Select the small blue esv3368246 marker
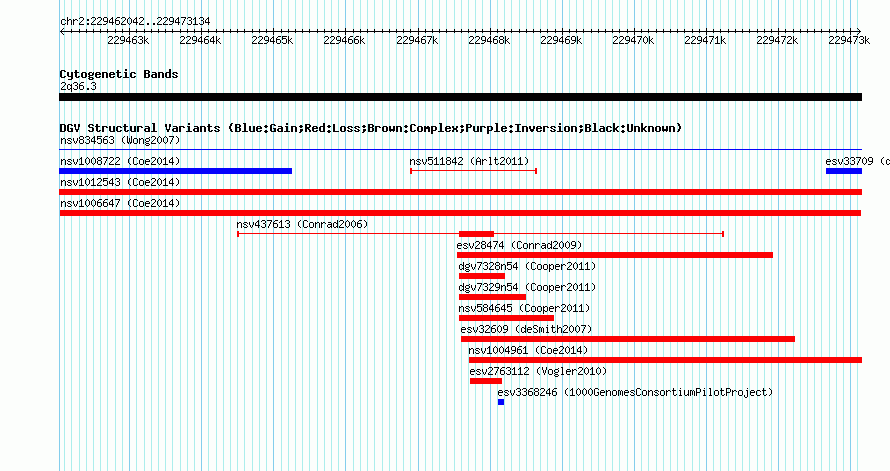 pos(501,402)
